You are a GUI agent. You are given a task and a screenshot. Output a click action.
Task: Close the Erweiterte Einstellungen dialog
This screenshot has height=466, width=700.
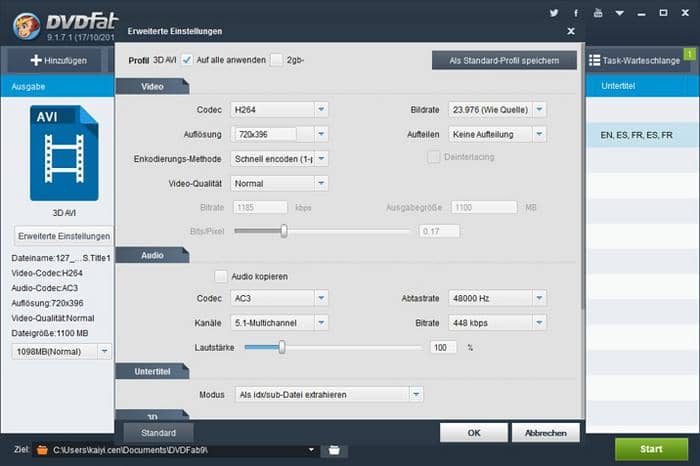(571, 32)
